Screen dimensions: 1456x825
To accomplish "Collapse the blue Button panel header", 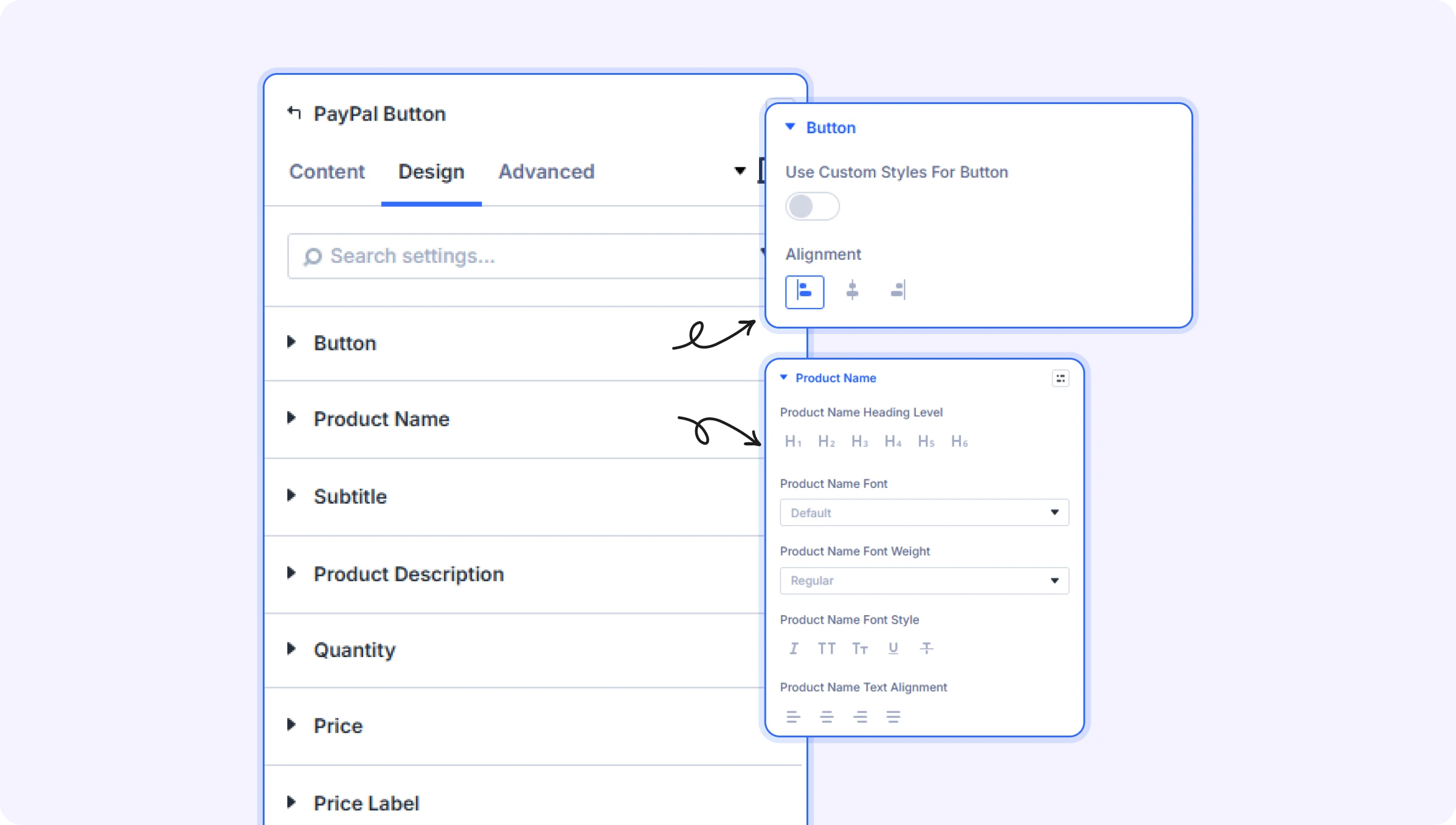I will pyautogui.click(x=820, y=128).
